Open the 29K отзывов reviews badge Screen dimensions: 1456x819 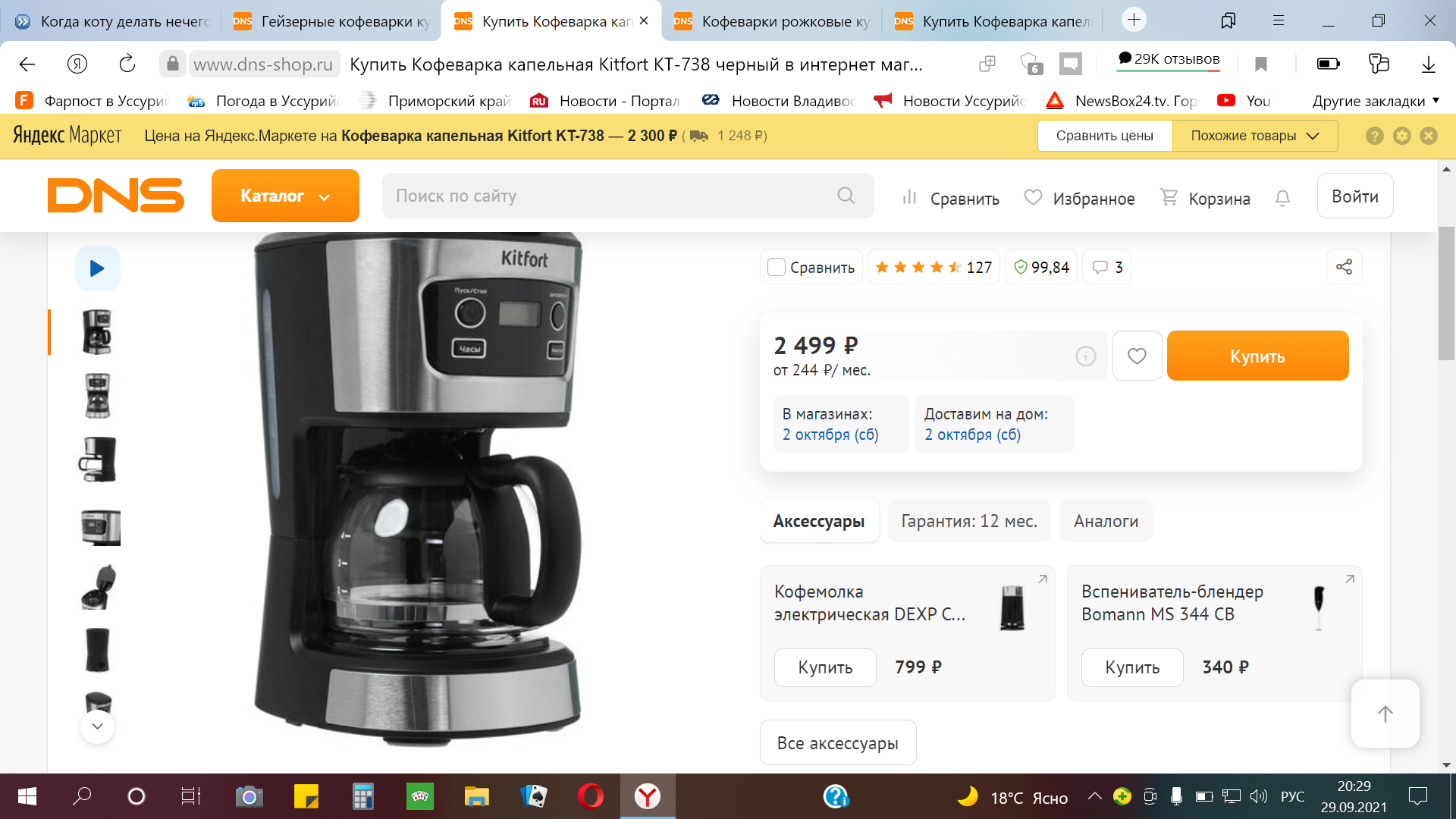point(1168,61)
